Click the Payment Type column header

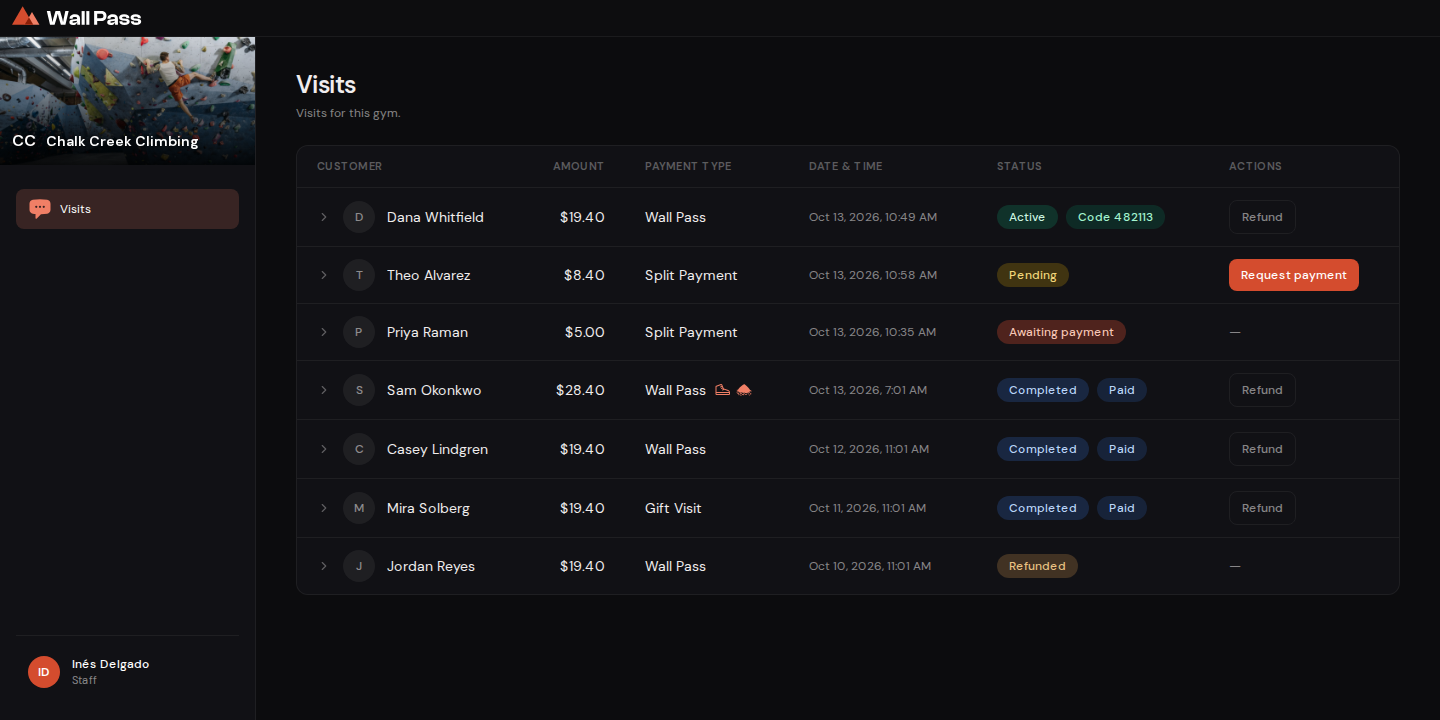click(688, 166)
